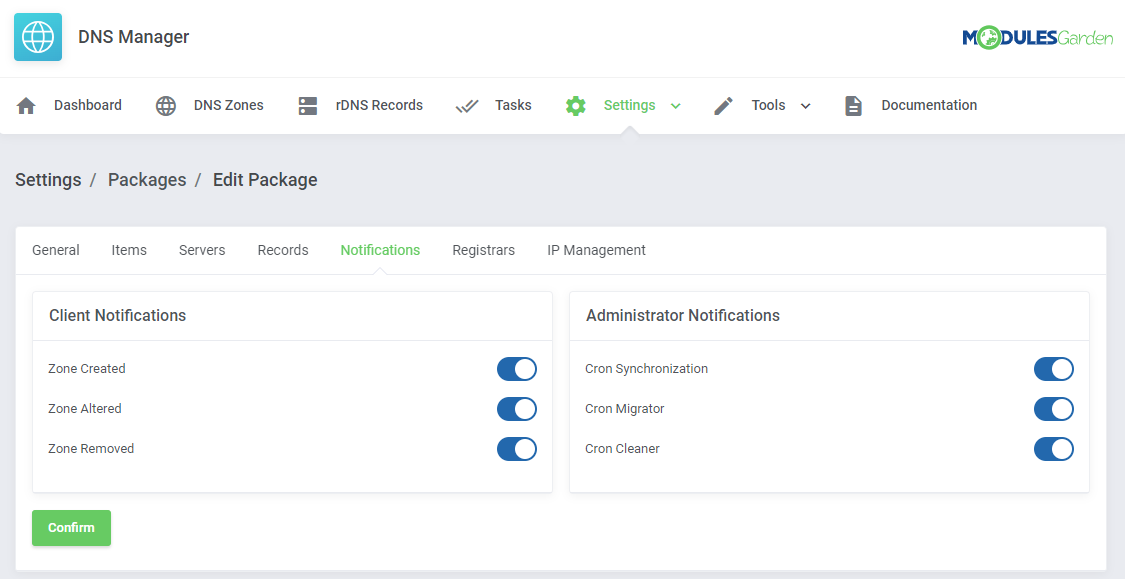
Task: Click the DNS Manager globe logo icon
Action: click(x=38, y=37)
